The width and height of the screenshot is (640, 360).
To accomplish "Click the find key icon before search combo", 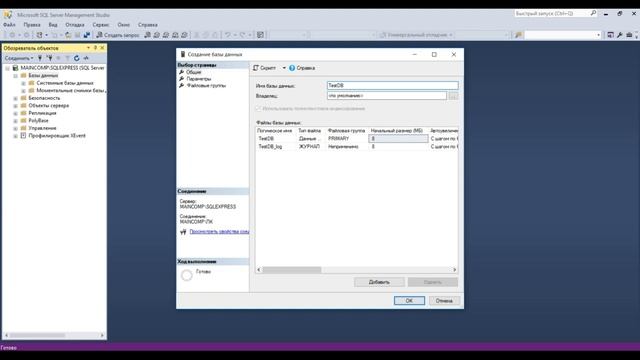I will tap(518, 35).
